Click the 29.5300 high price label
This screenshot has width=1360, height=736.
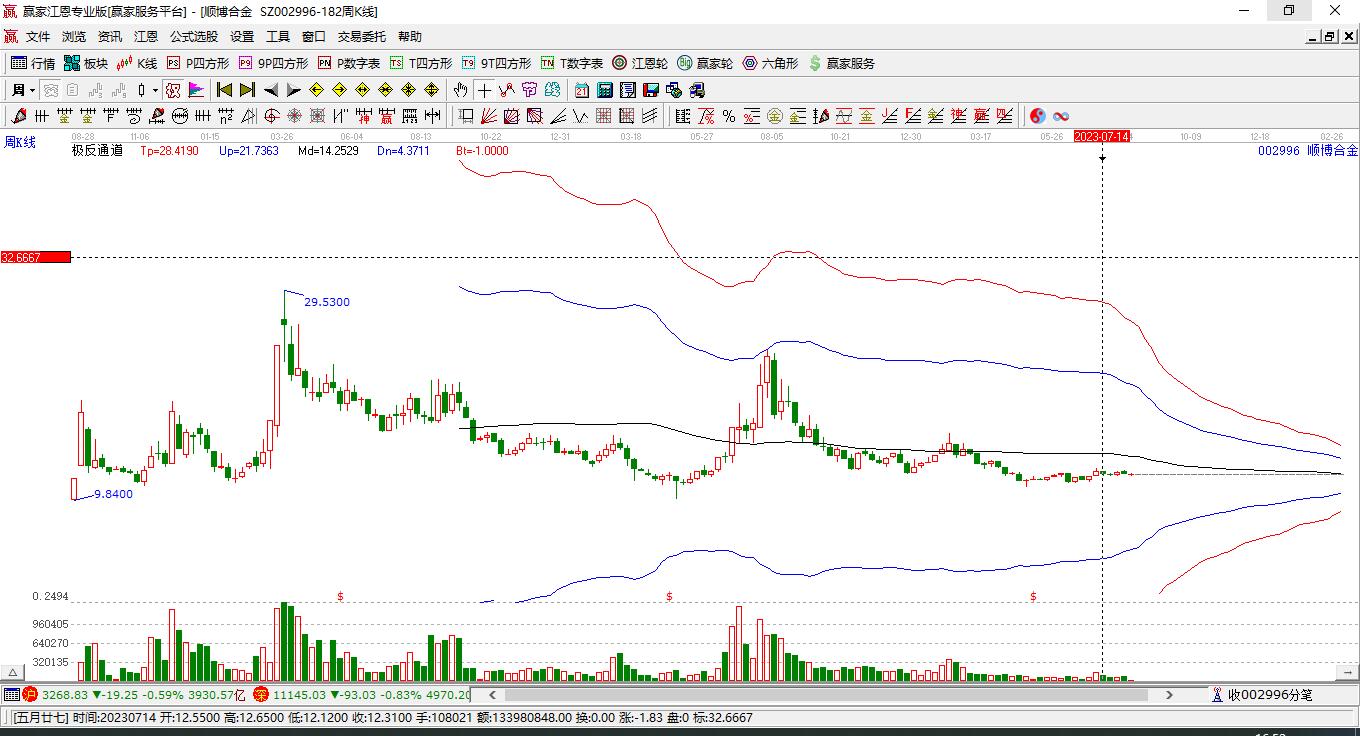(x=327, y=302)
